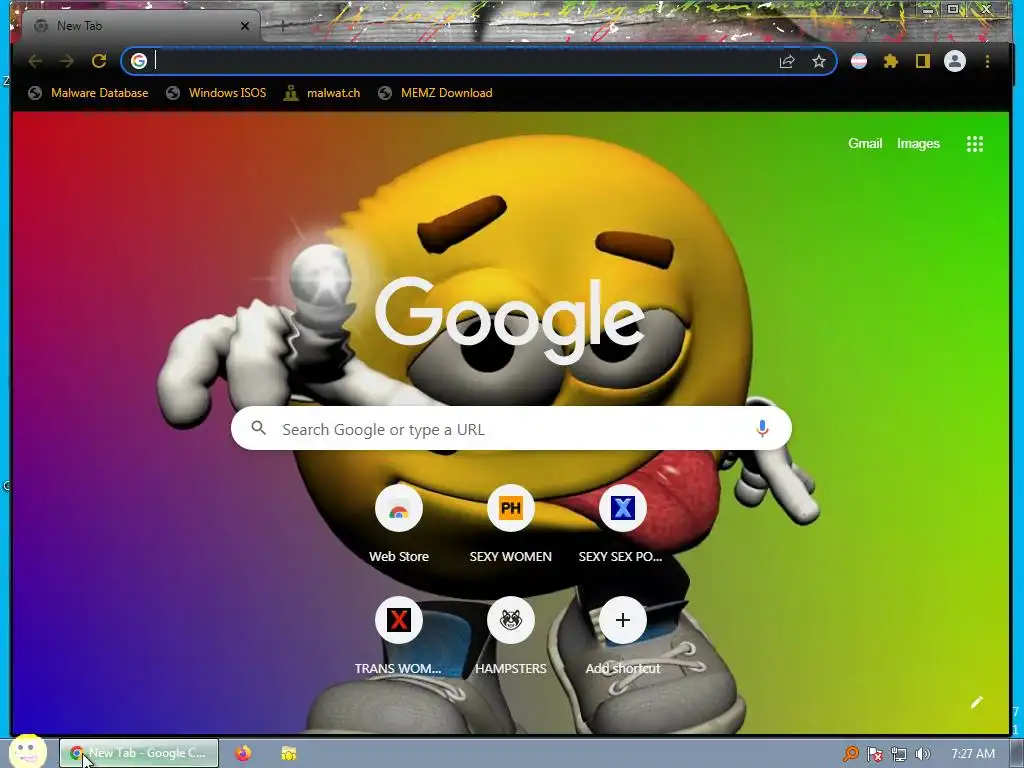Screen dimensions: 1024x768
Task: Open Chrome's three-dot menu
Action: pyautogui.click(x=987, y=61)
